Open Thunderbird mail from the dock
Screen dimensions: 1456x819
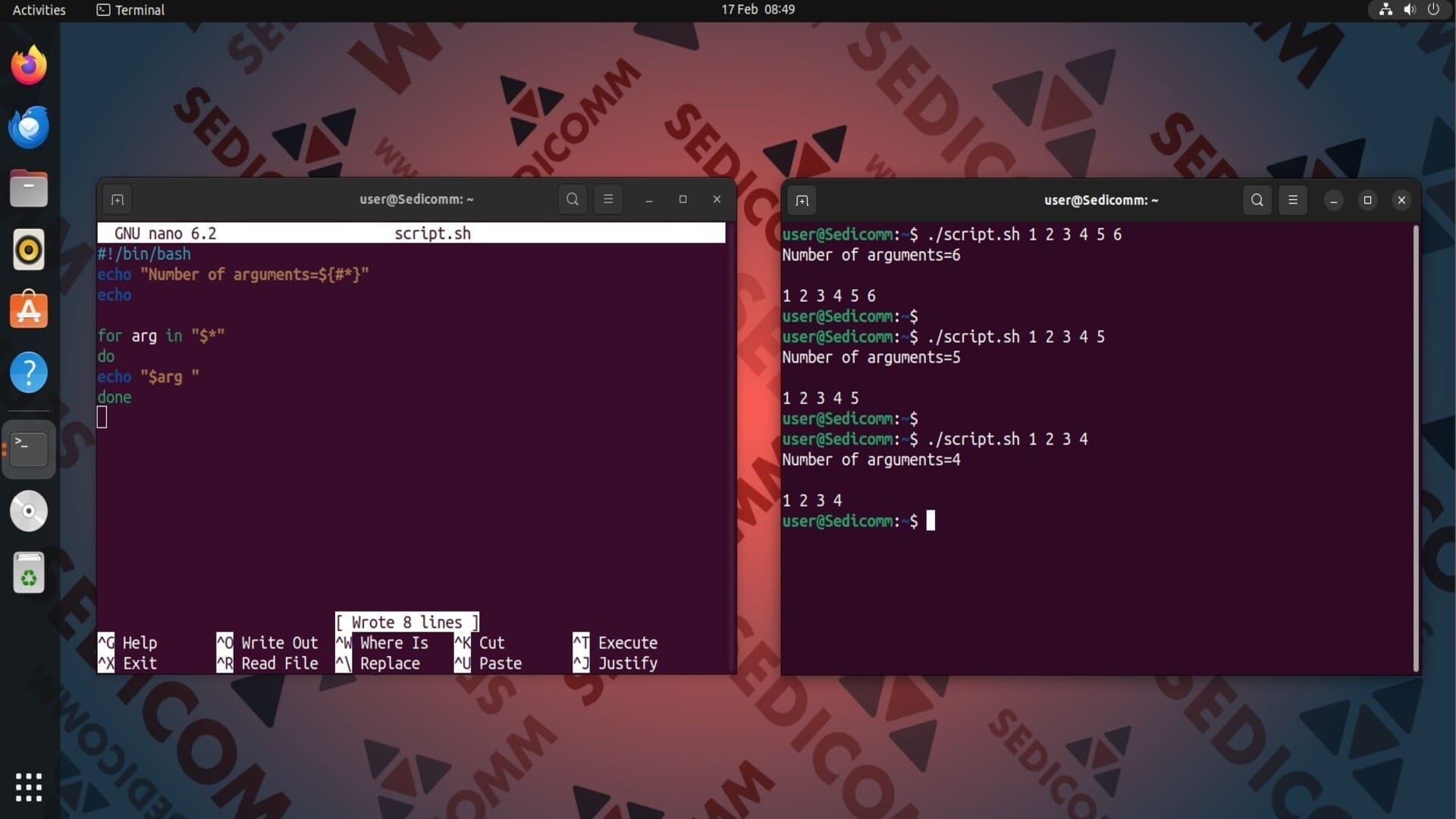click(29, 127)
